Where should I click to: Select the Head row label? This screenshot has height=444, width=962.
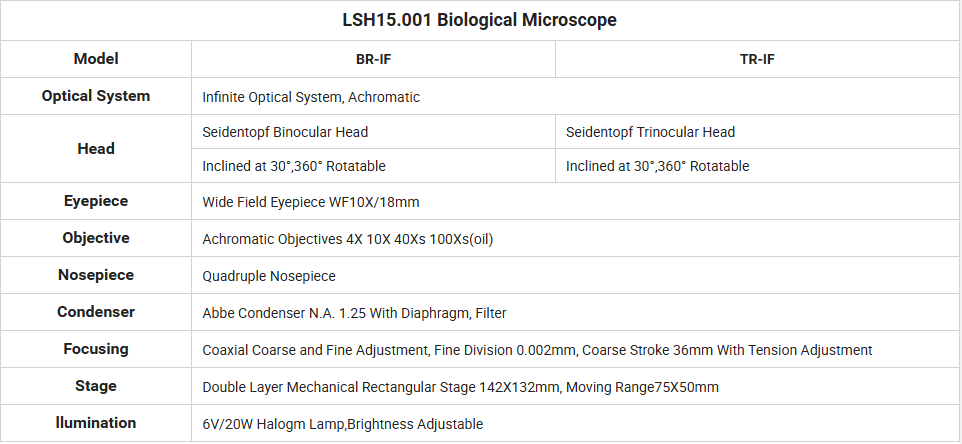pos(96,148)
